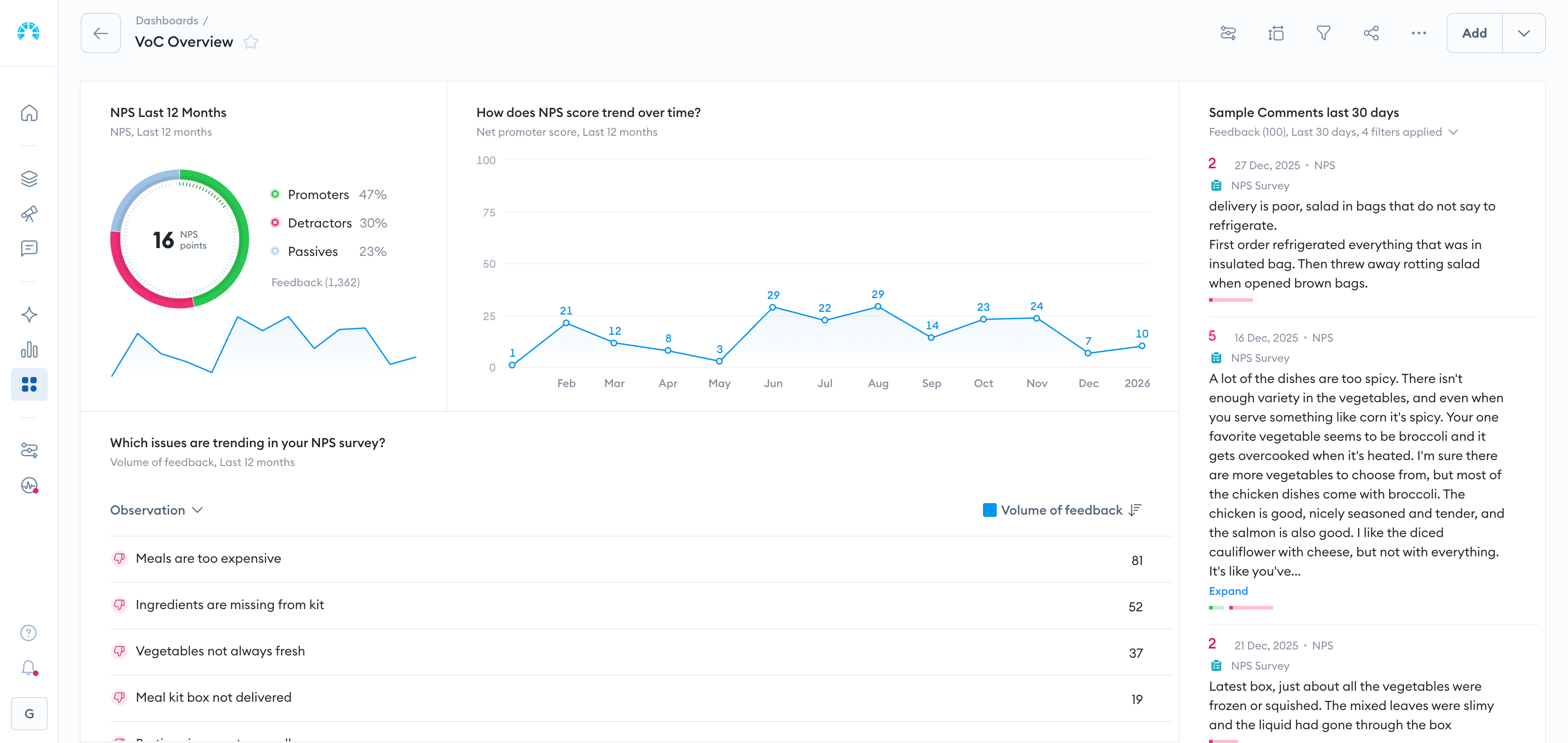The image size is (1568, 743).
Task: Open the dashboard filter funnel icon
Action: (x=1323, y=33)
